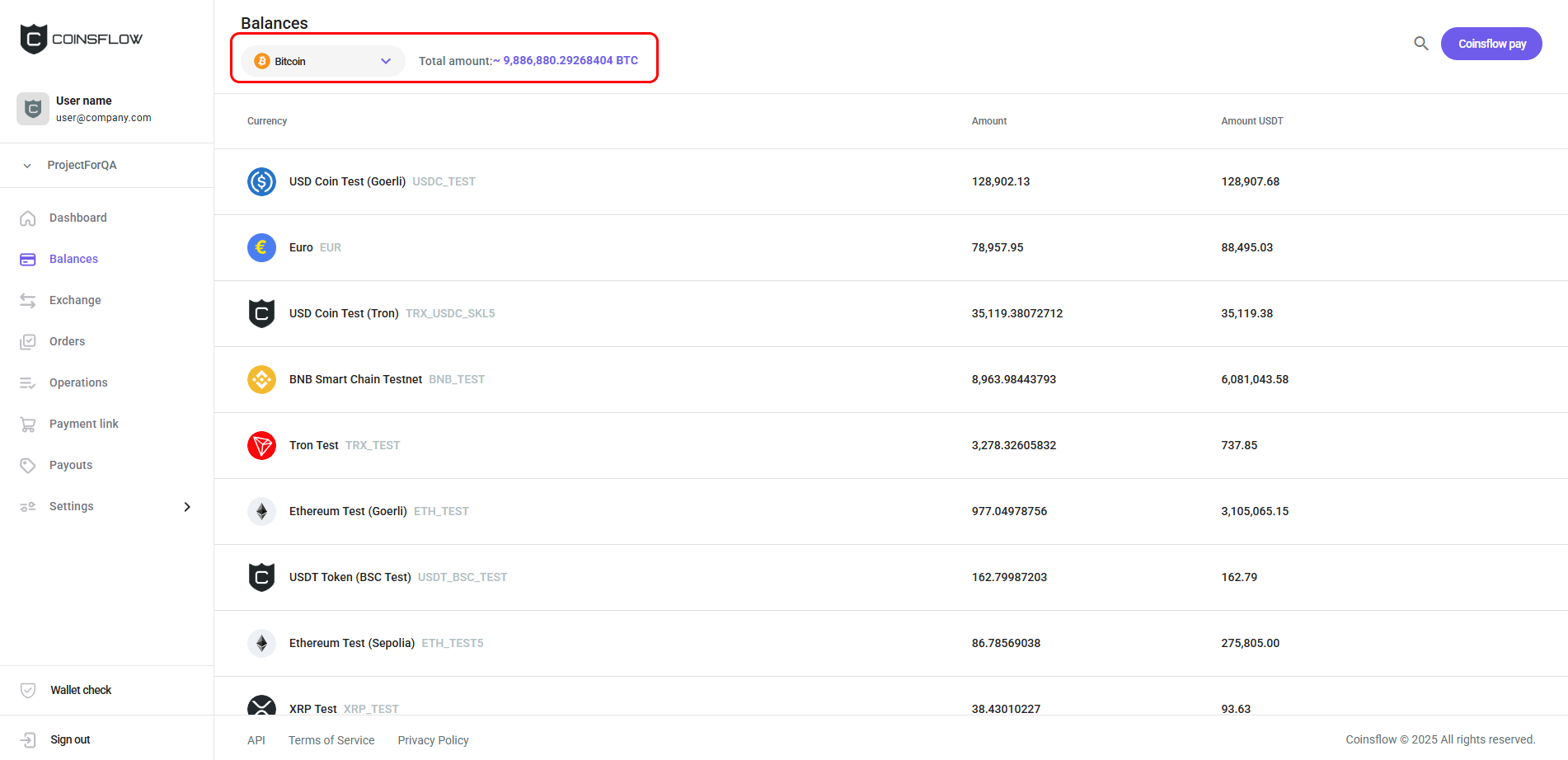
Task: Click the Coinsflow logo in sidebar
Action: click(81, 39)
